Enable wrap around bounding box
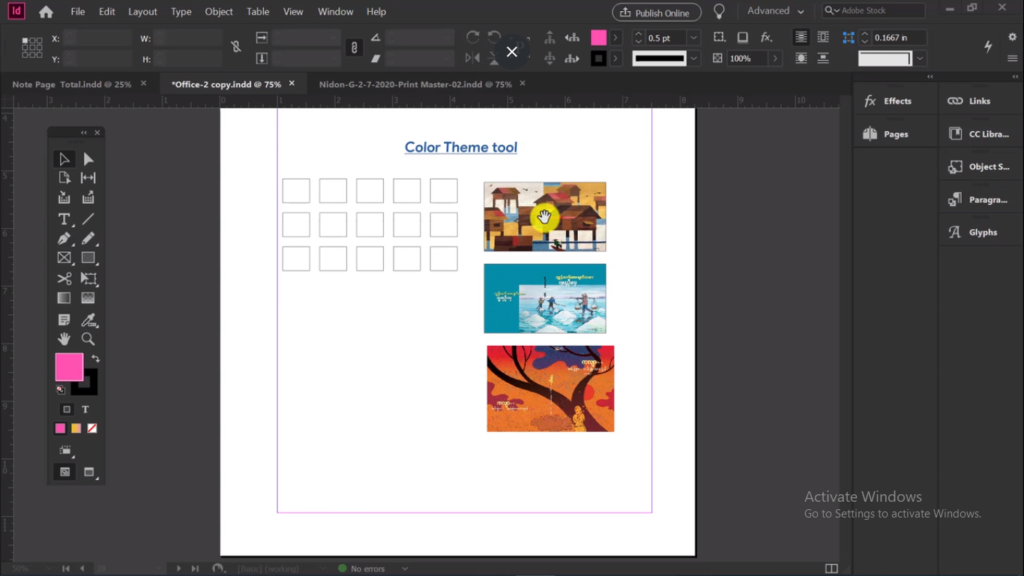The width and height of the screenshot is (1024, 576). point(823,38)
